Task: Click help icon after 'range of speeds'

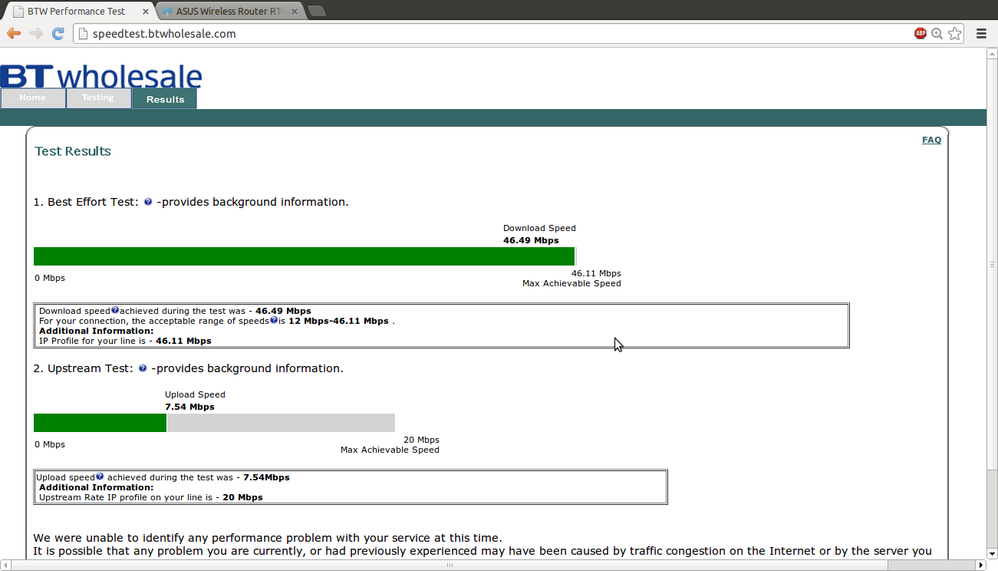Action: 274,320
